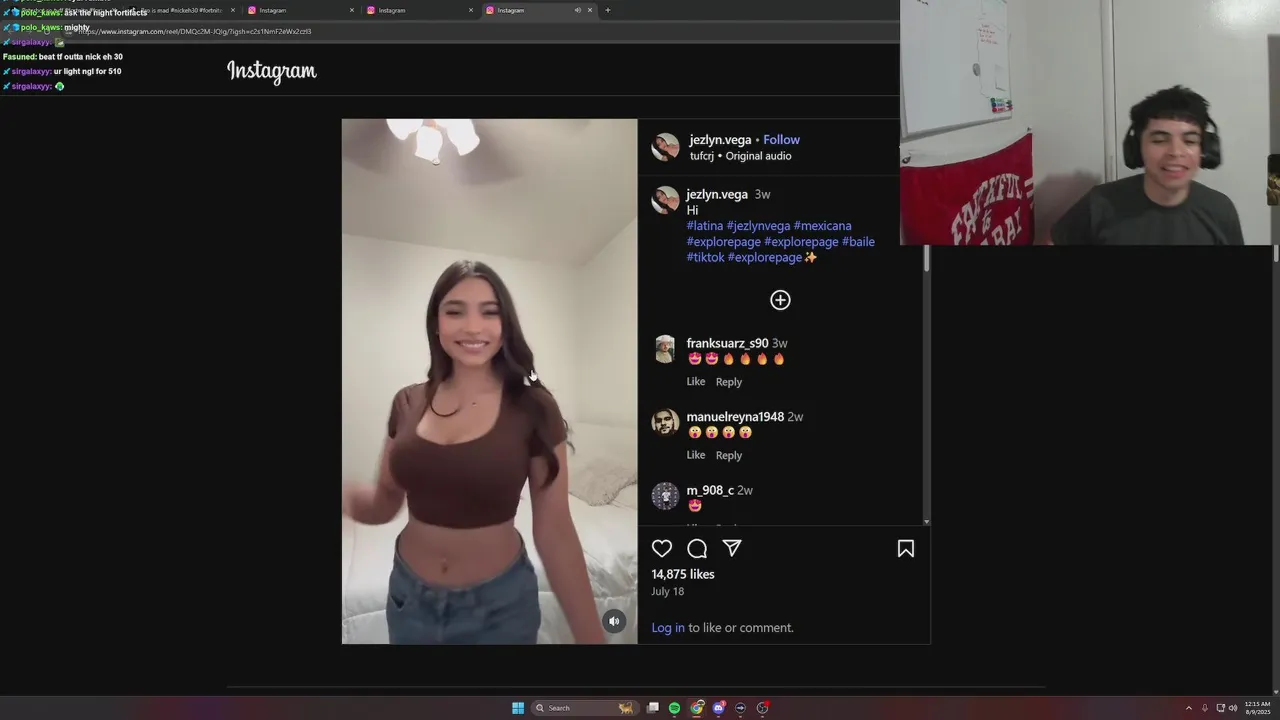The image size is (1280, 720).
Task: Open the Windows Start menu
Action: [x=518, y=708]
